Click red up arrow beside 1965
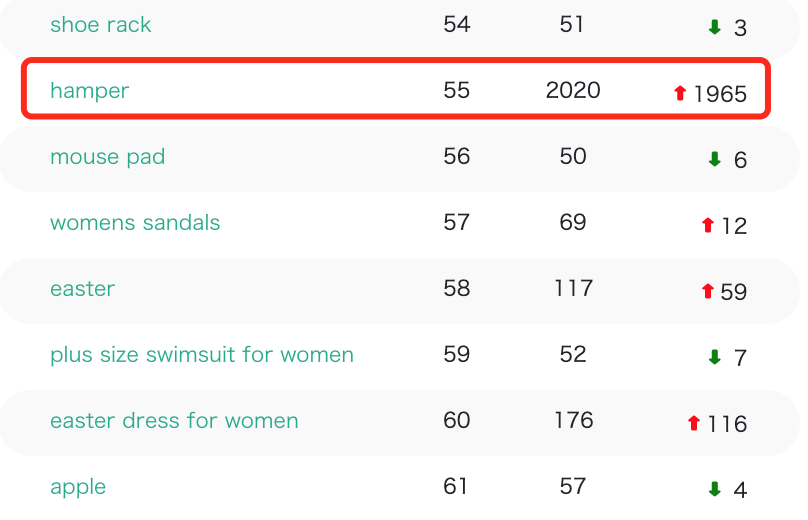 pyautogui.click(x=680, y=93)
